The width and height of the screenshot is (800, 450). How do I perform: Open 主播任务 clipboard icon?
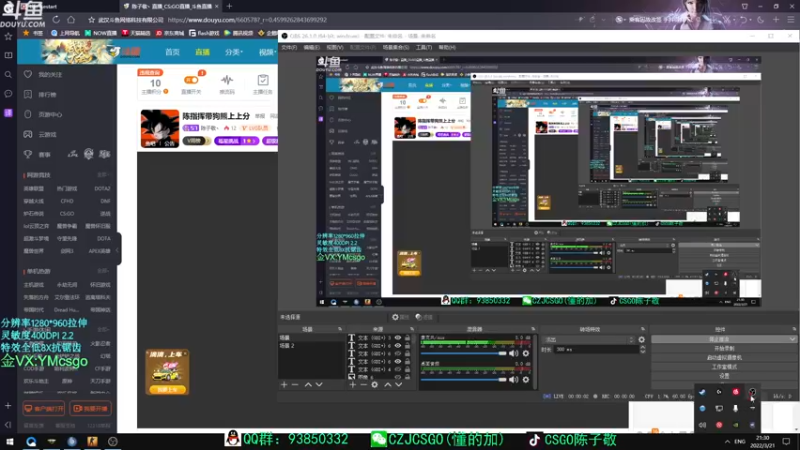(x=263, y=80)
